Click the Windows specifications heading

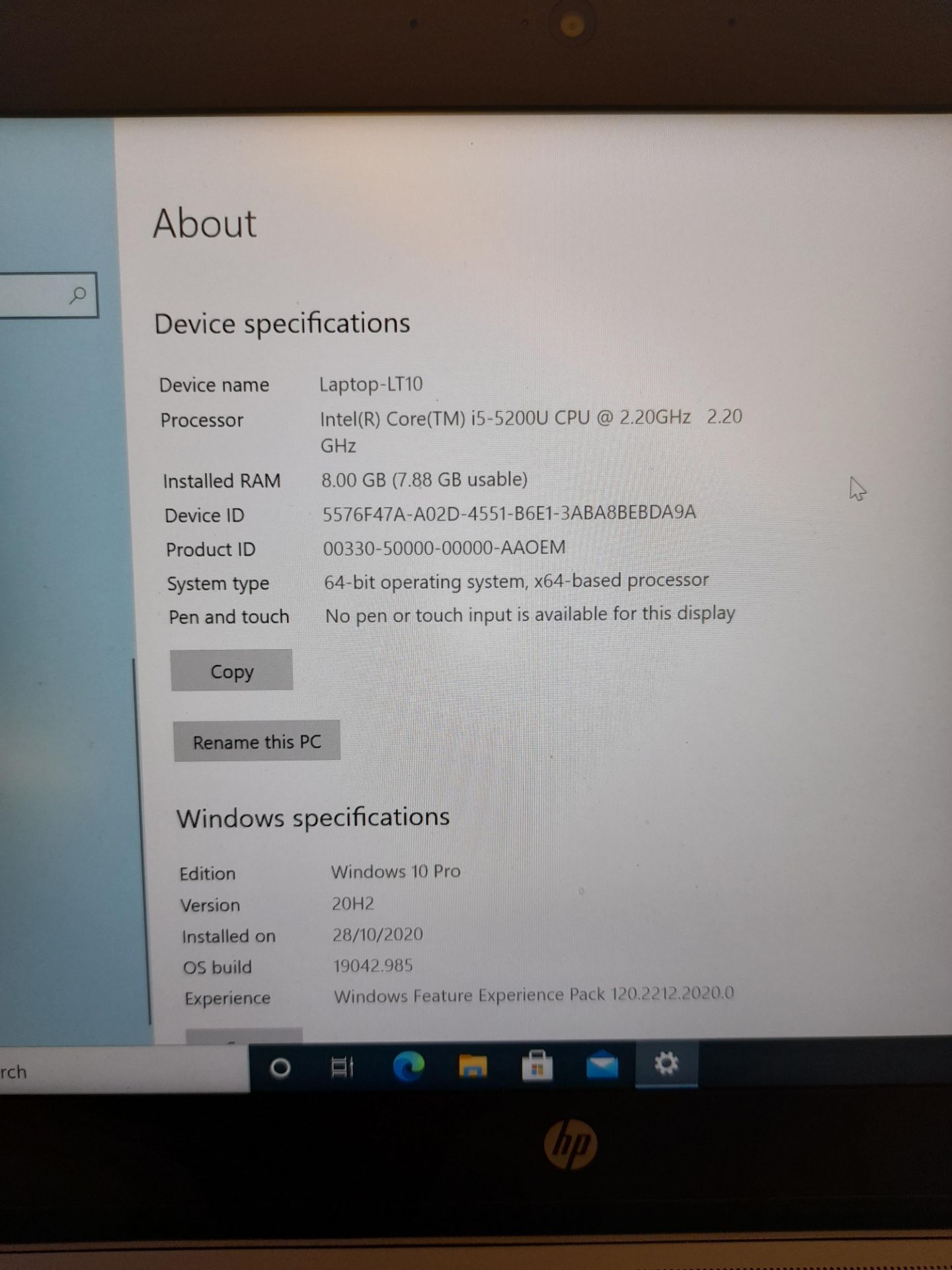313,818
